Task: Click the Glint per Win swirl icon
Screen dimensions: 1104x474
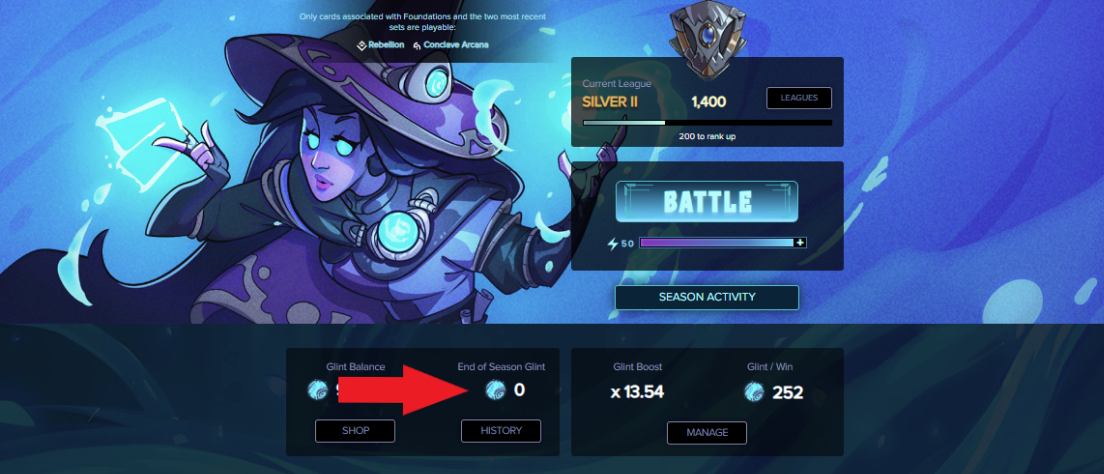Action: 754,392
